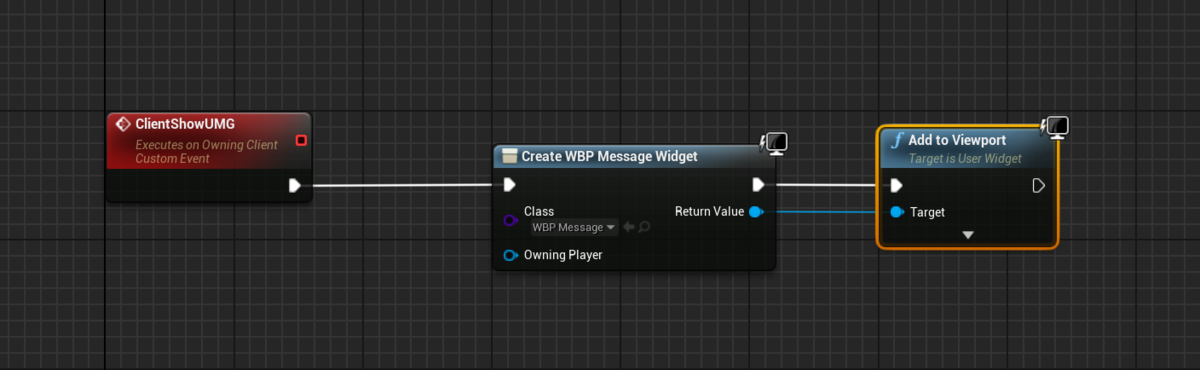Viewport: 1200px width, 370px height.
Task: Click the ClientShowUMG event diamond icon
Action: pyautogui.click(x=123, y=124)
